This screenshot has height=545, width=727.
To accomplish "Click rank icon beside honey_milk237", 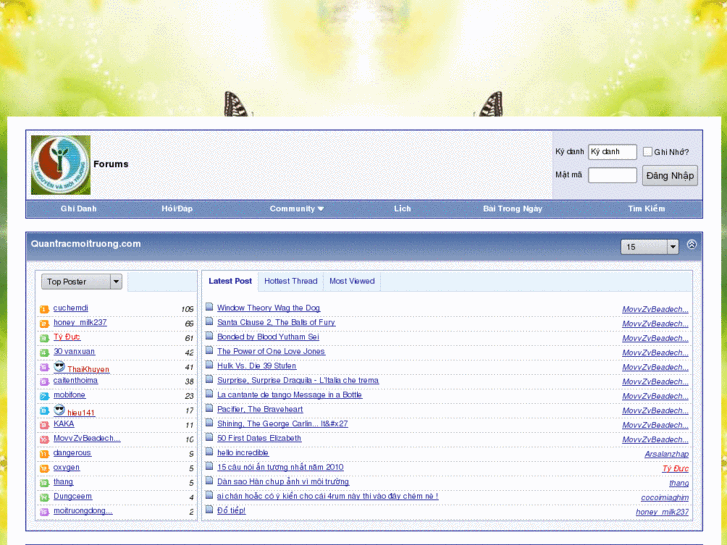I will coord(45,323).
